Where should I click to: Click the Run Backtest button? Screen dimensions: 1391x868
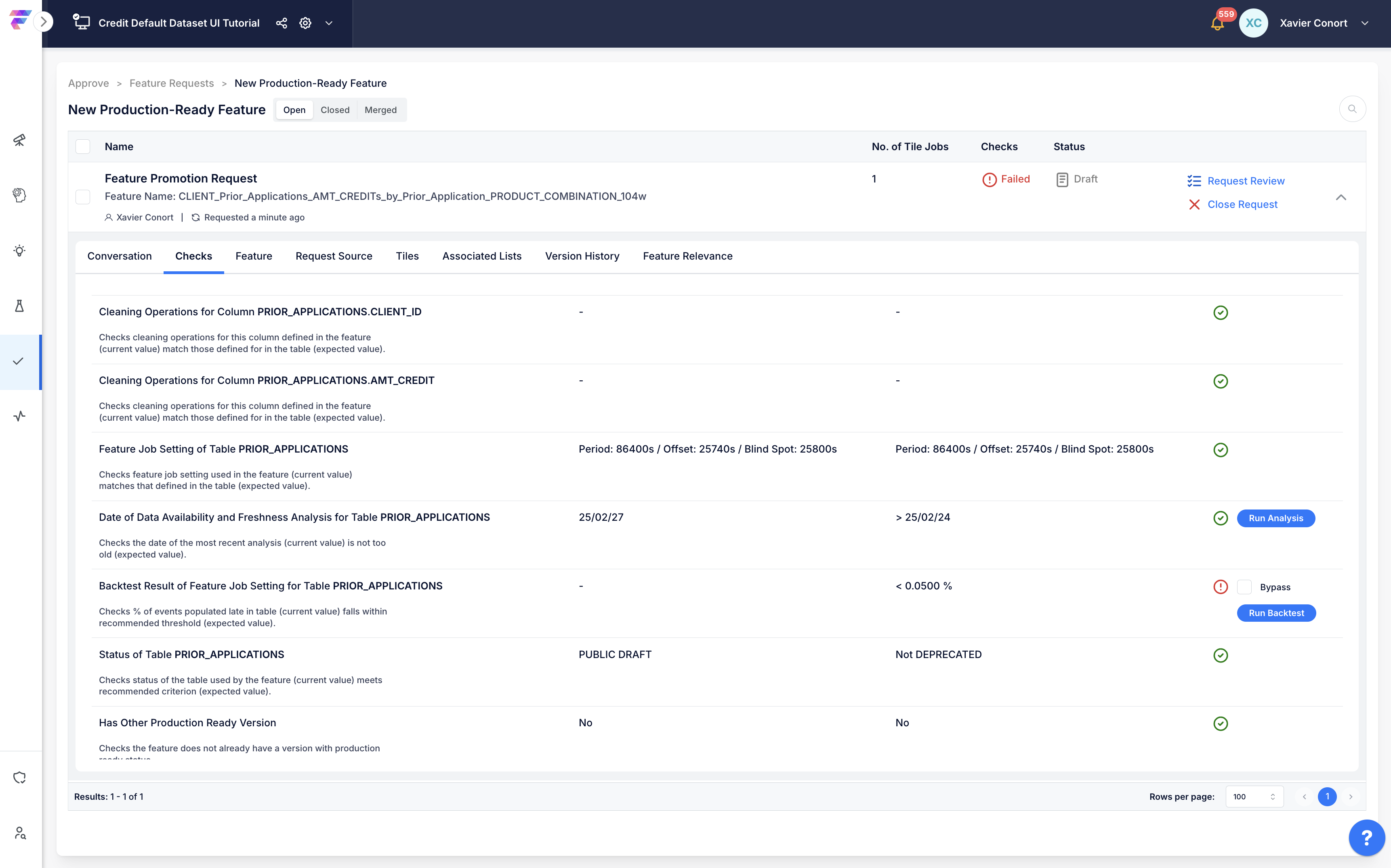pos(1276,612)
